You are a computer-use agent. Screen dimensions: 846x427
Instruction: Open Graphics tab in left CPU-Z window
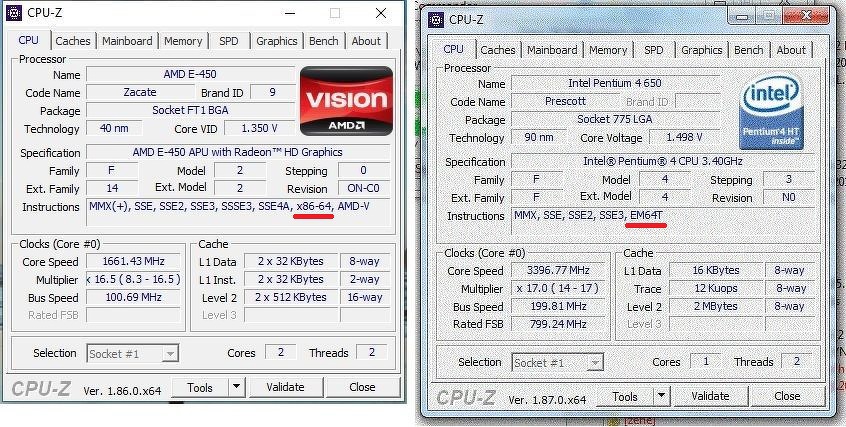coord(277,41)
